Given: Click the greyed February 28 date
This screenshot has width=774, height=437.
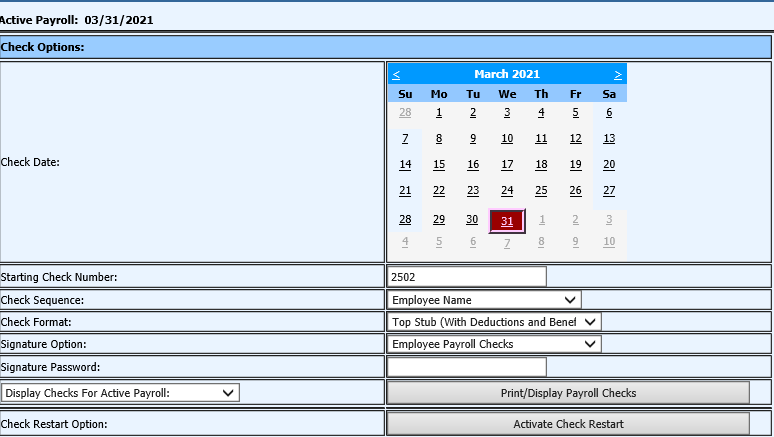Looking at the screenshot, I should coord(405,113).
